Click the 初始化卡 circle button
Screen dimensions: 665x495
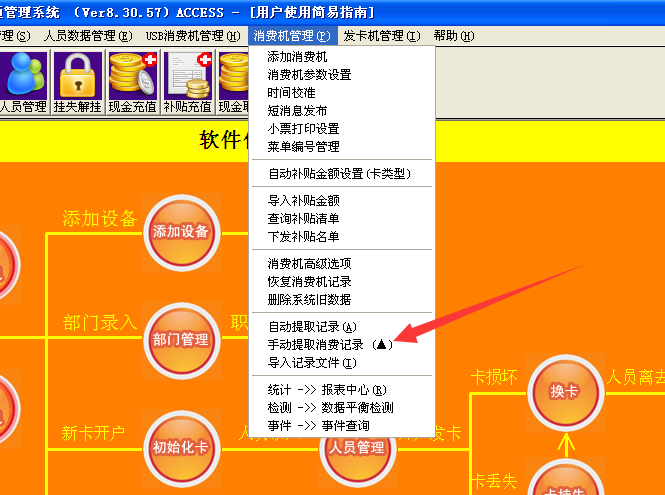[180, 447]
